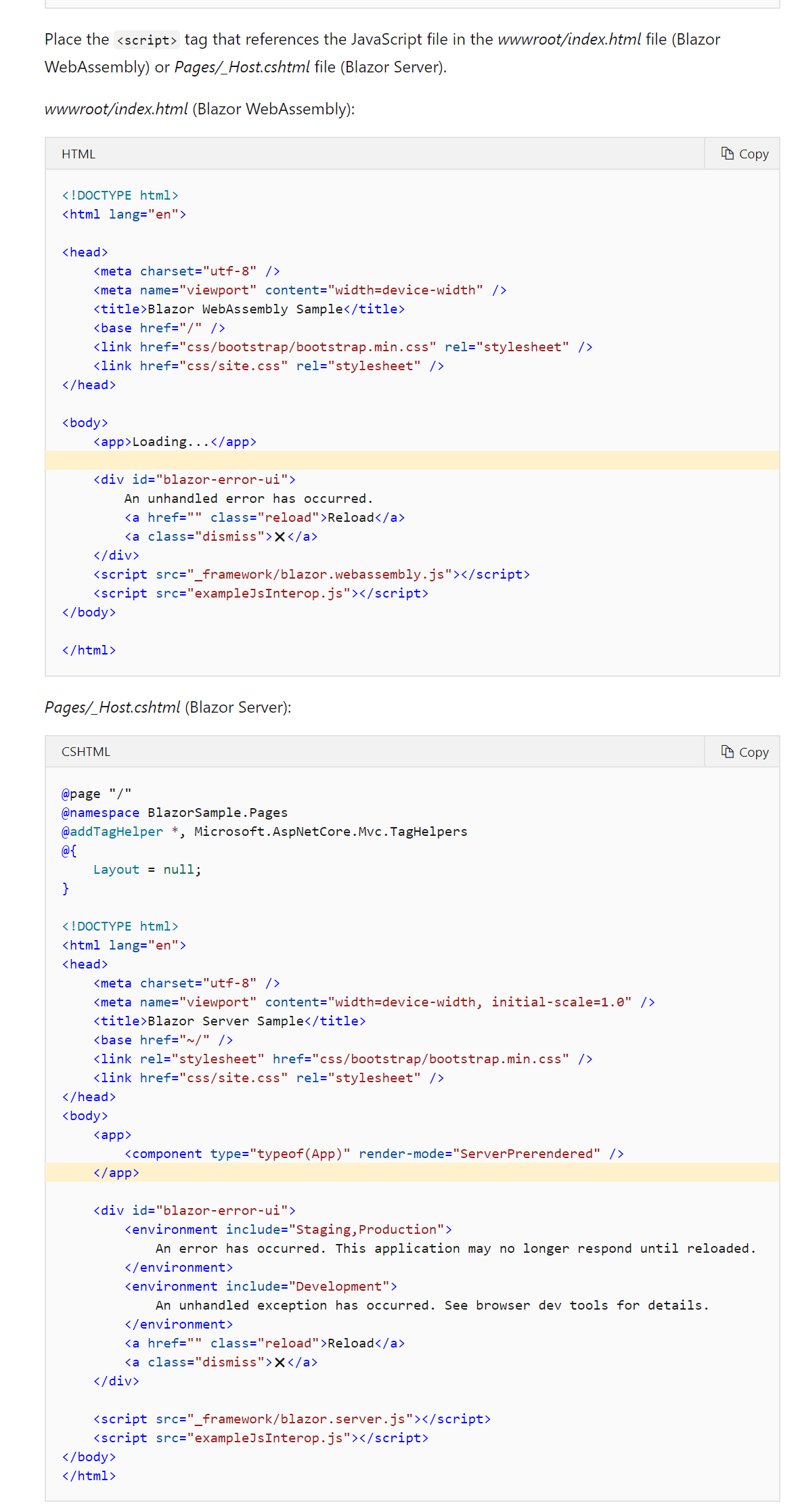Image resolution: width=798 pixels, height=1512 pixels.
Task: Click the '@namespace BlazorSample.Pages' line
Action: 175,813
